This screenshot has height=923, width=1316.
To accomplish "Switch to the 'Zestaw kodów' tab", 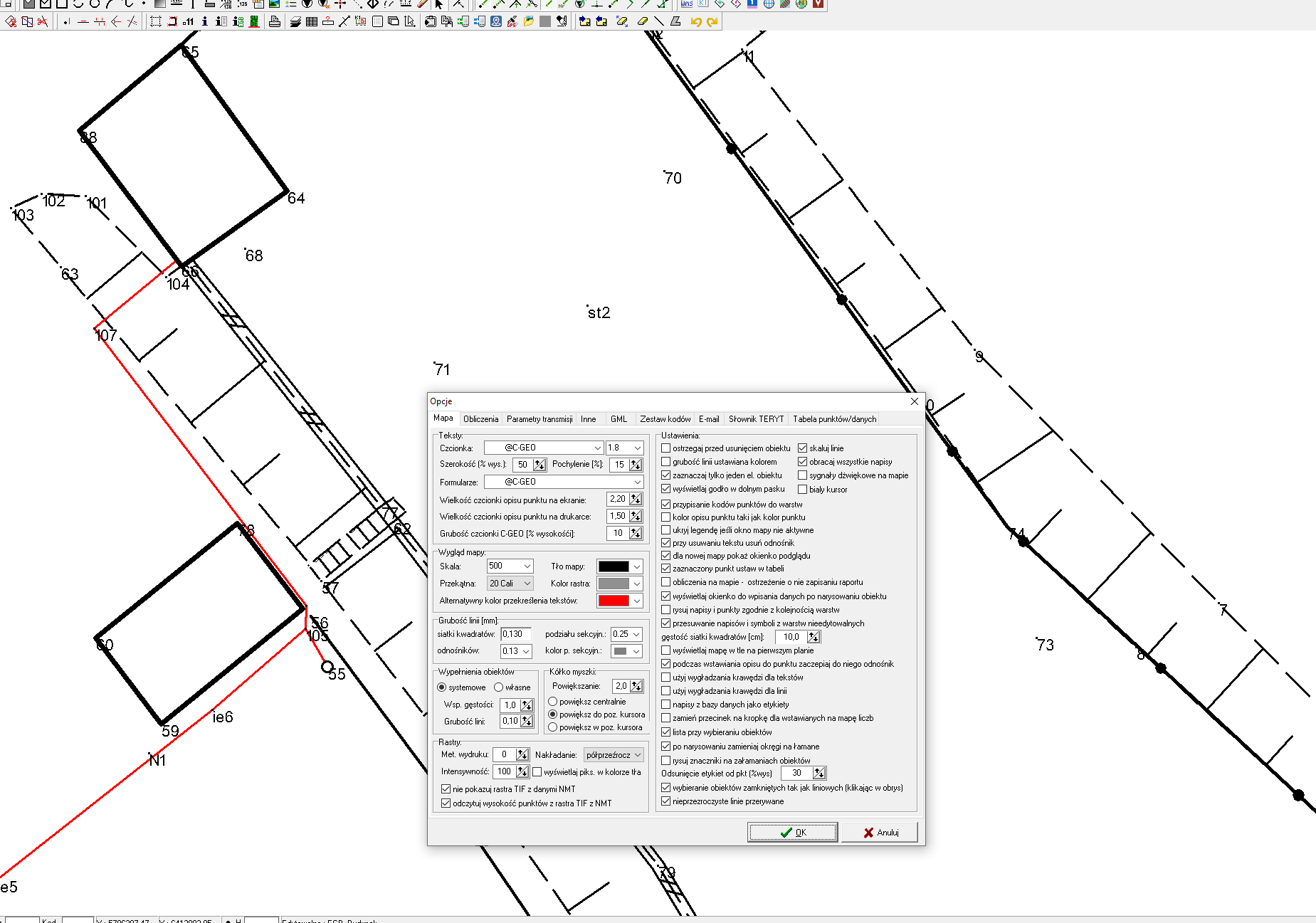I will (665, 419).
